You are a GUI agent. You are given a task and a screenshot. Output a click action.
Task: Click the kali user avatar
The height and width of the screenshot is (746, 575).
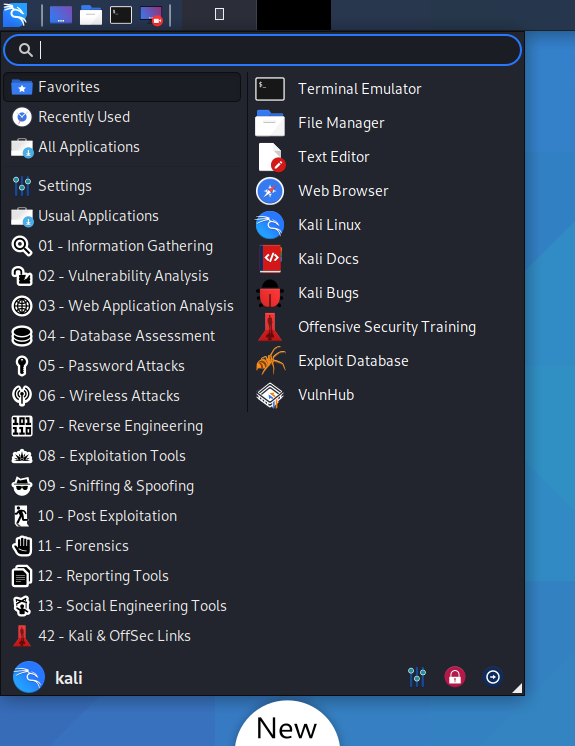click(x=29, y=677)
